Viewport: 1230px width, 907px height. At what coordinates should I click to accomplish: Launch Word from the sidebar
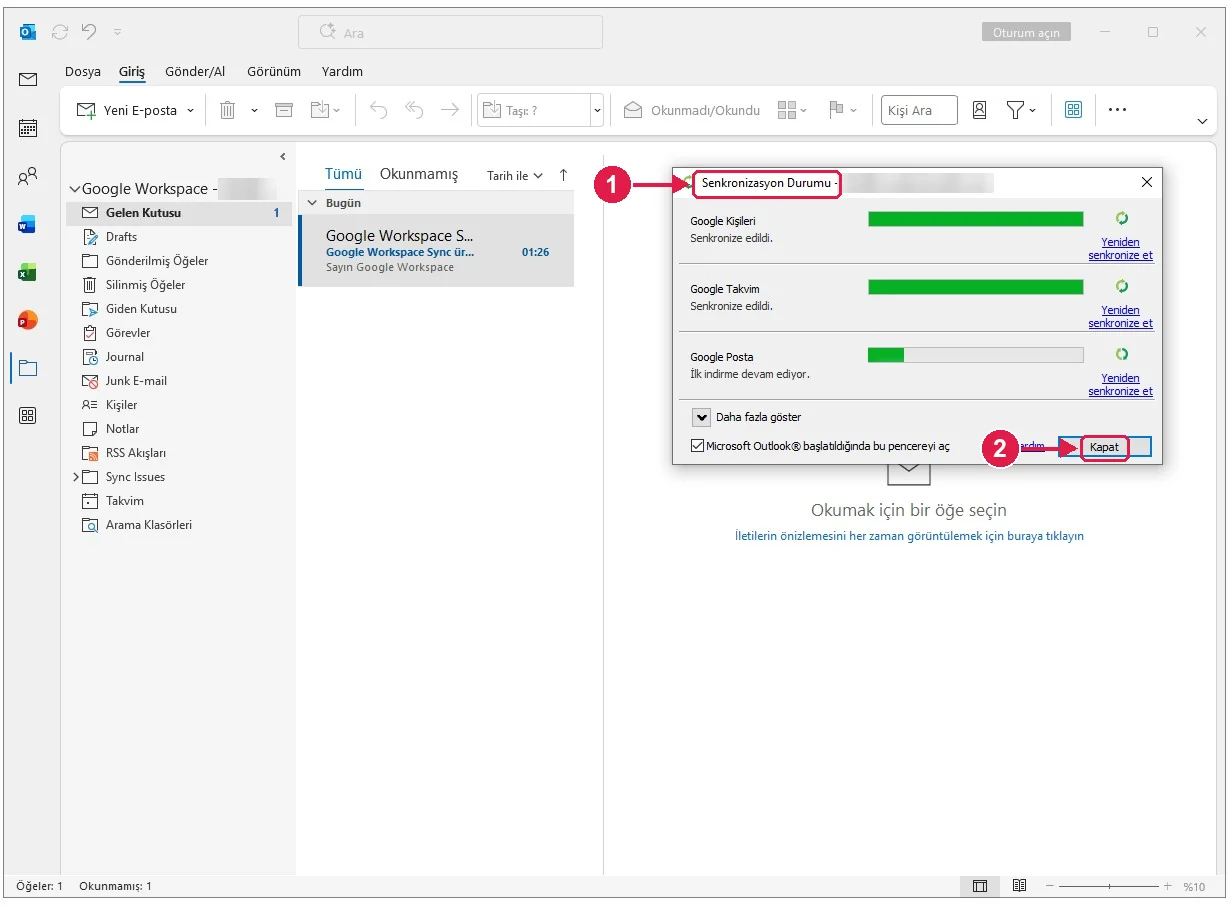point(28,225)
